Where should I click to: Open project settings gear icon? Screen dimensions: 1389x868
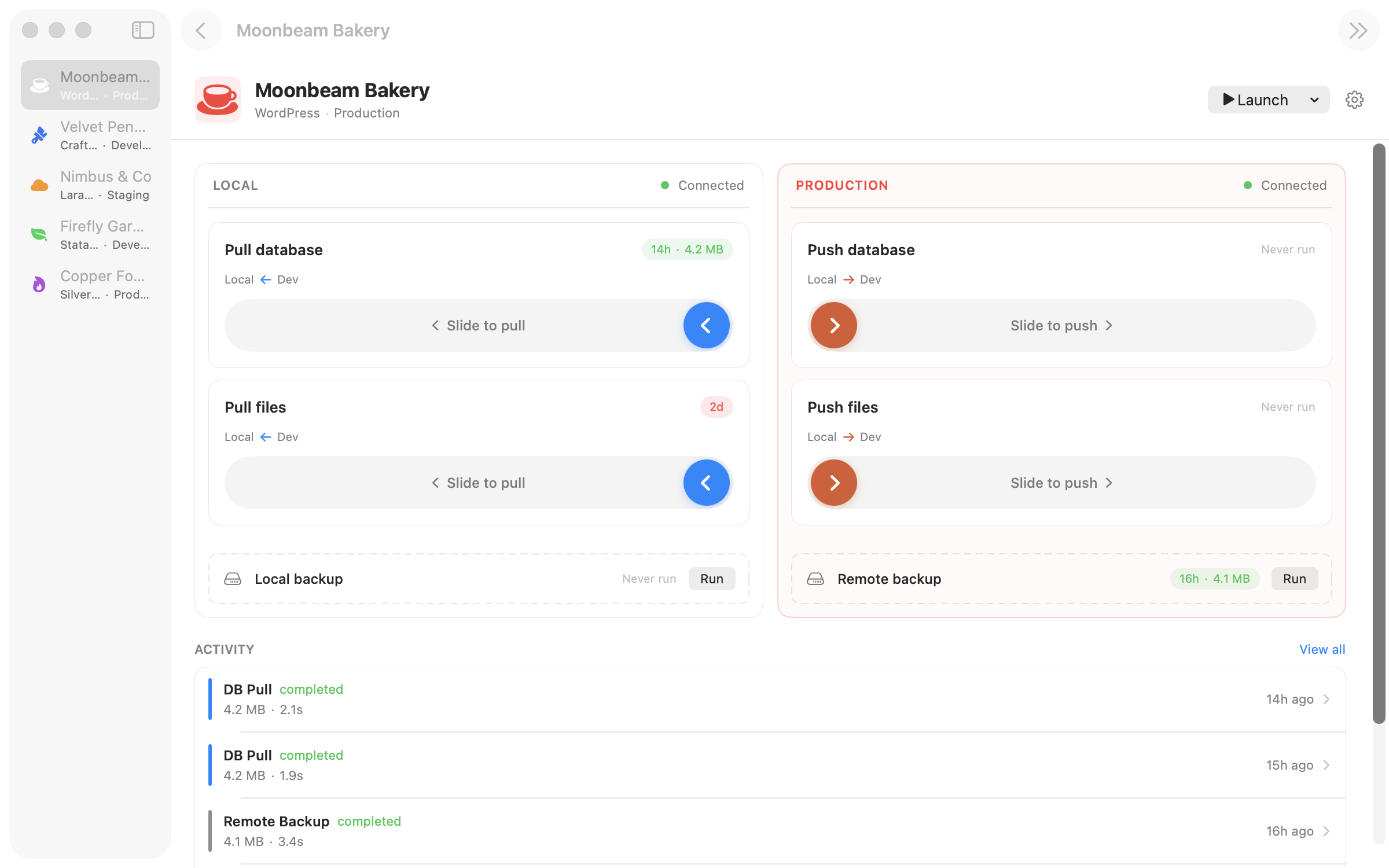(1354, 100)
